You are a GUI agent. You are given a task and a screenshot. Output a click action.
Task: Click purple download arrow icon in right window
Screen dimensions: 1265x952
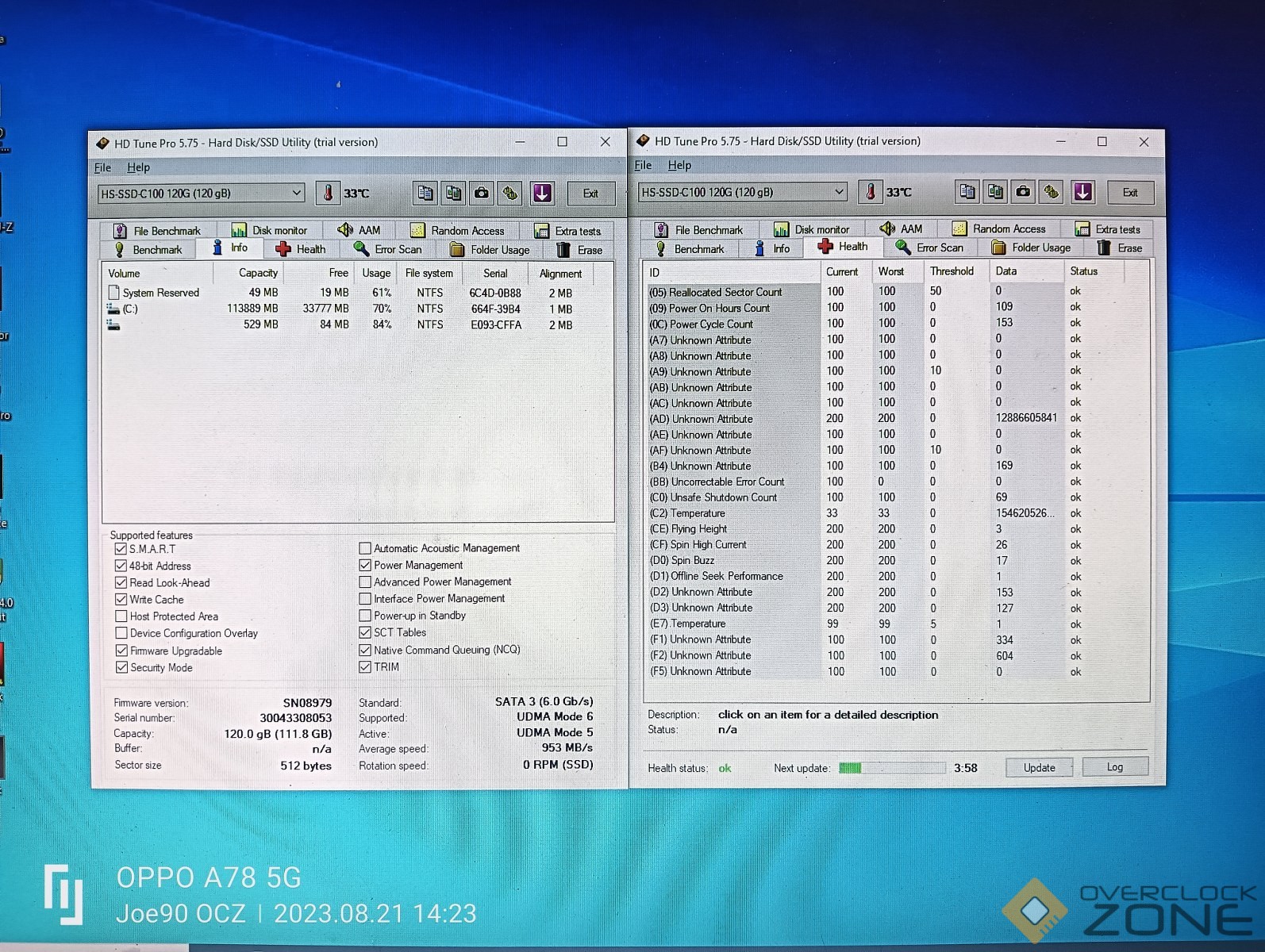[1083, 192]
